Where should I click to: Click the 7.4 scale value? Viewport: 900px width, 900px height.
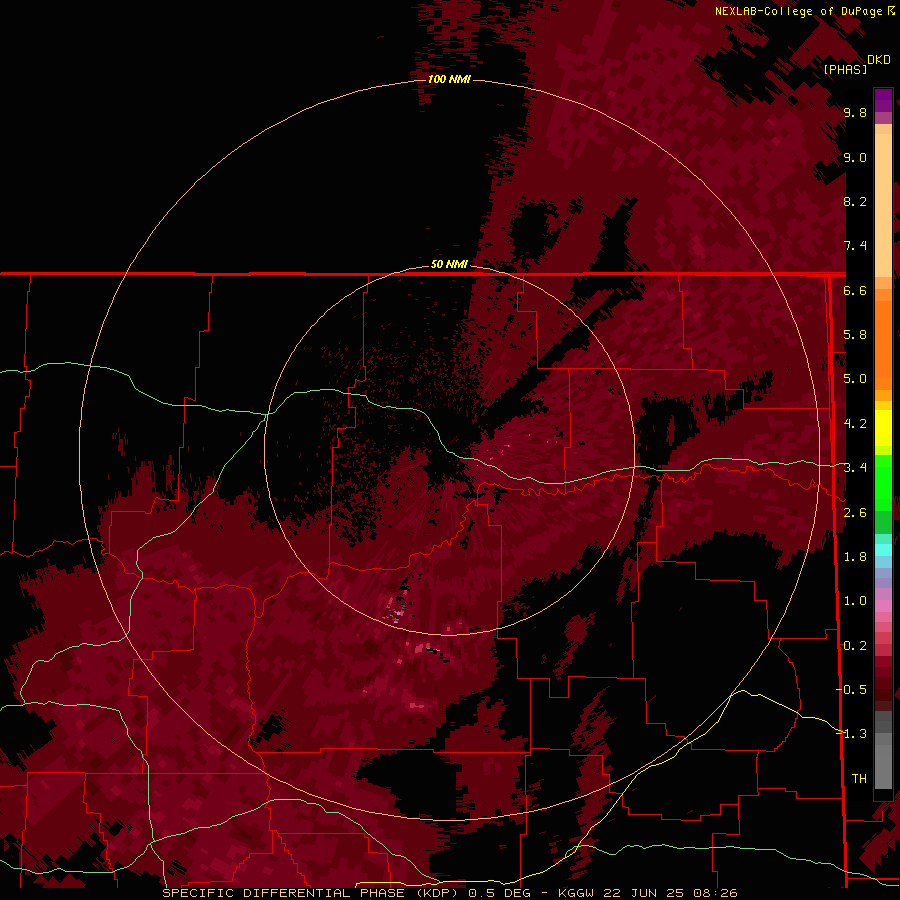(x=855, y=246)
